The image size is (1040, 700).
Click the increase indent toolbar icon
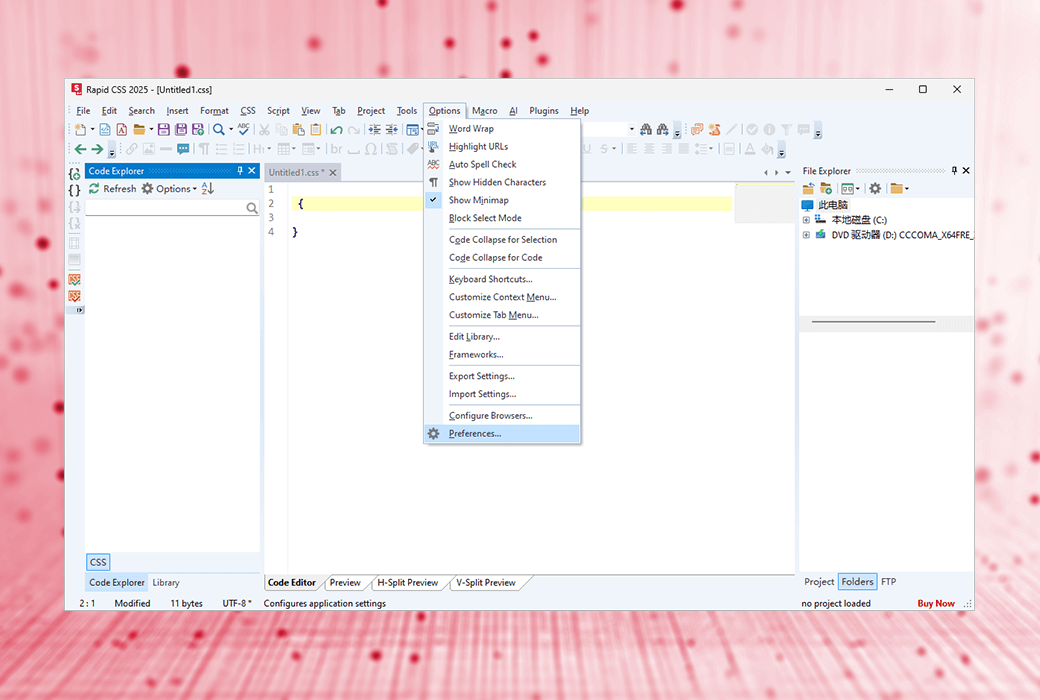(375, 129)
